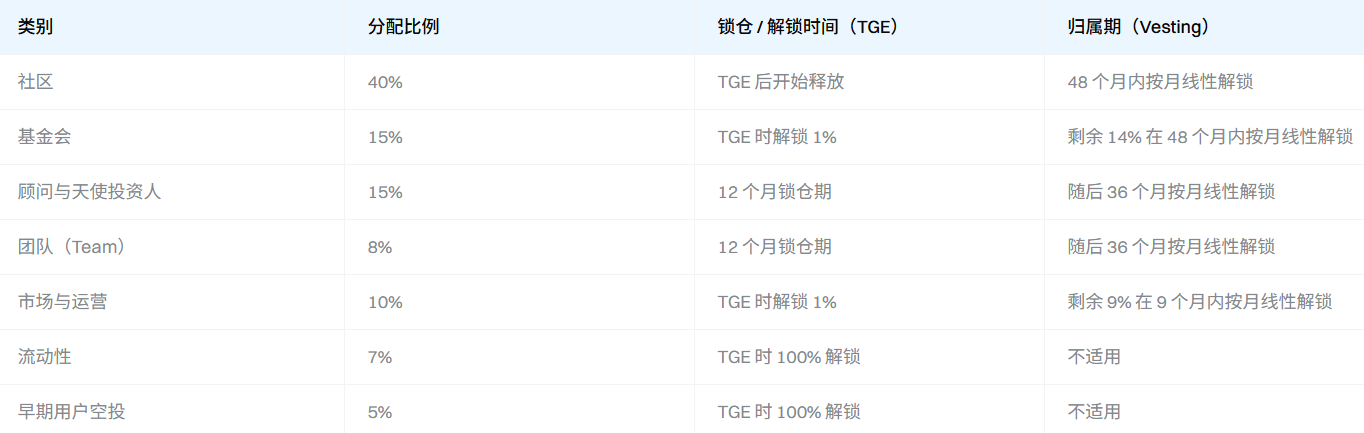1364x433 pixels.
Task: Click the 社区 category cell
Action: tap(35, 82)
